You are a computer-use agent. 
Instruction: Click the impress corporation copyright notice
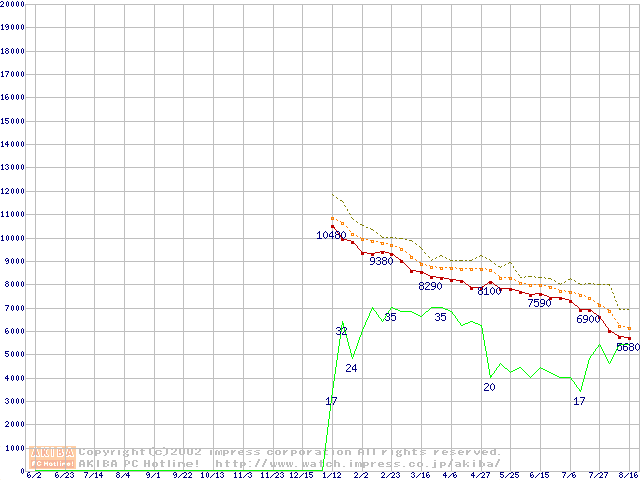pos(290,452)
